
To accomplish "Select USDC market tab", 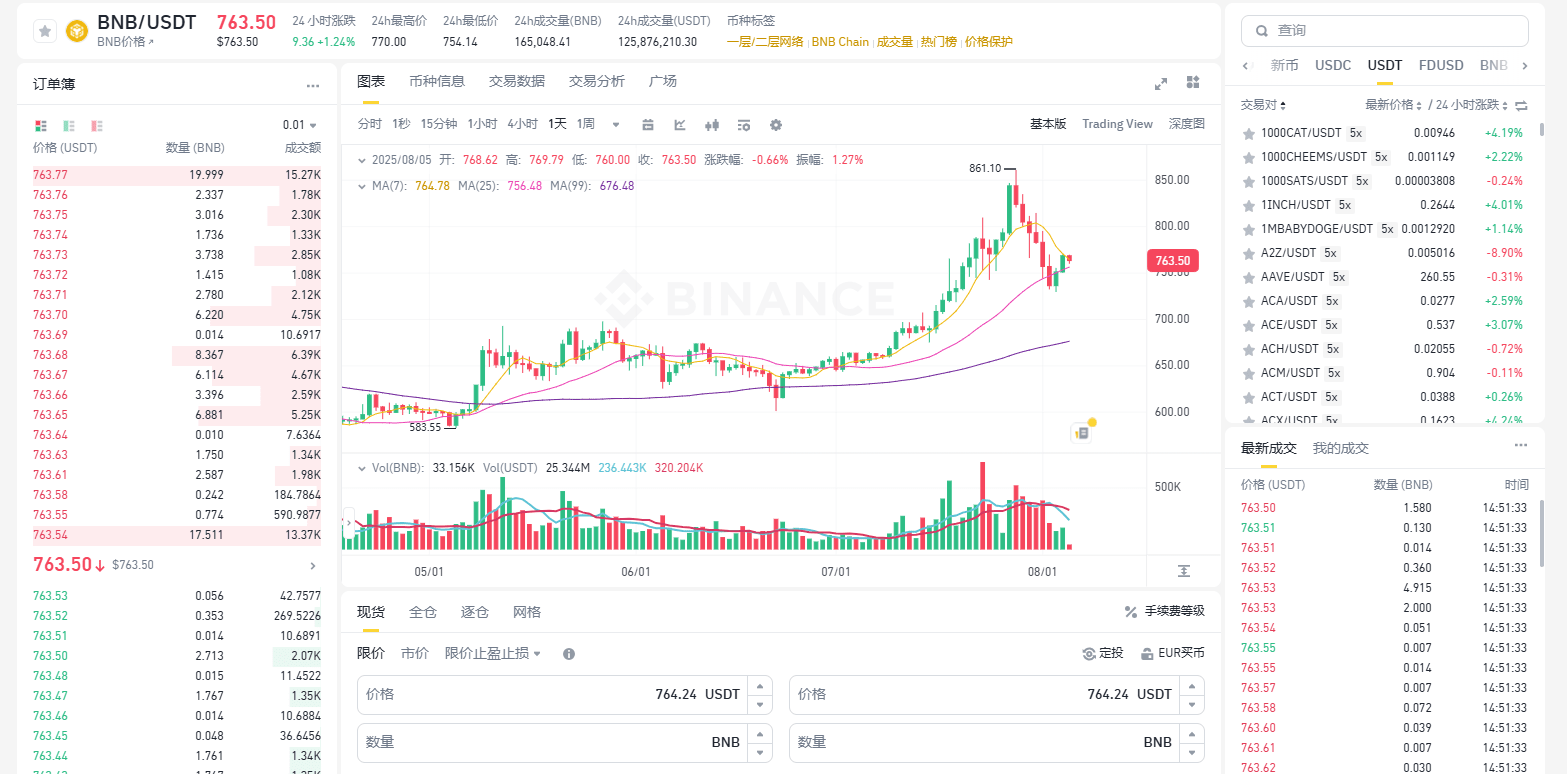I will point(1333,65).
